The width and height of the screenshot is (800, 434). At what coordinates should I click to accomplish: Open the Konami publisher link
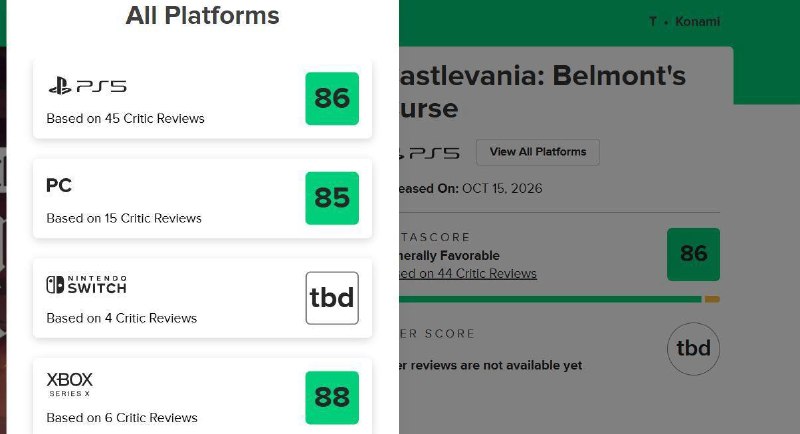pyautogui.click(x=697, y=21)
